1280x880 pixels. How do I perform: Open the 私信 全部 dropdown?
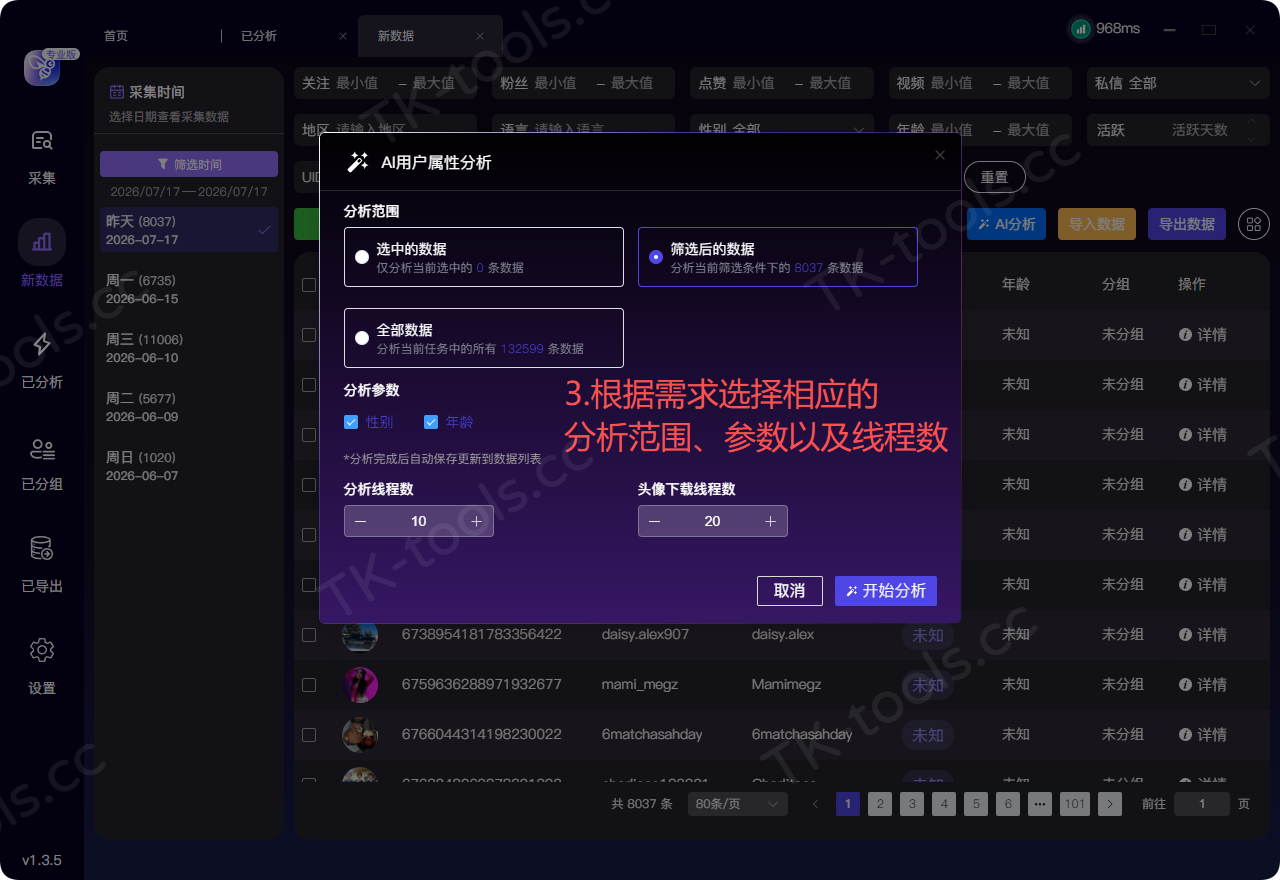click(1178, 83)
